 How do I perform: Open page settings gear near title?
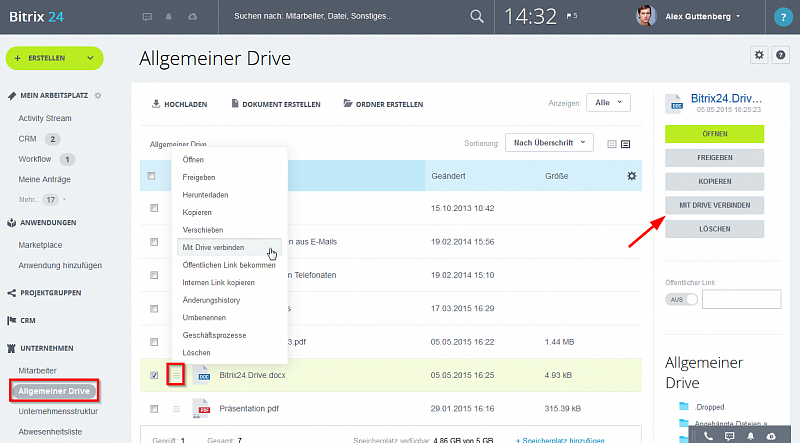click(759, 55)
